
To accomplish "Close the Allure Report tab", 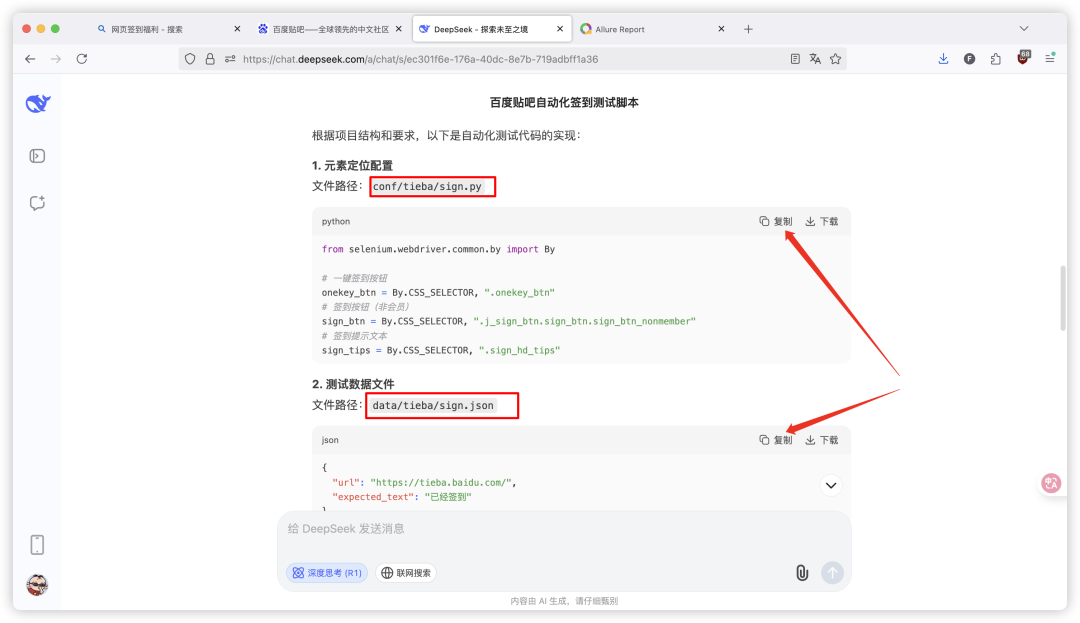I will coord(721,29).
